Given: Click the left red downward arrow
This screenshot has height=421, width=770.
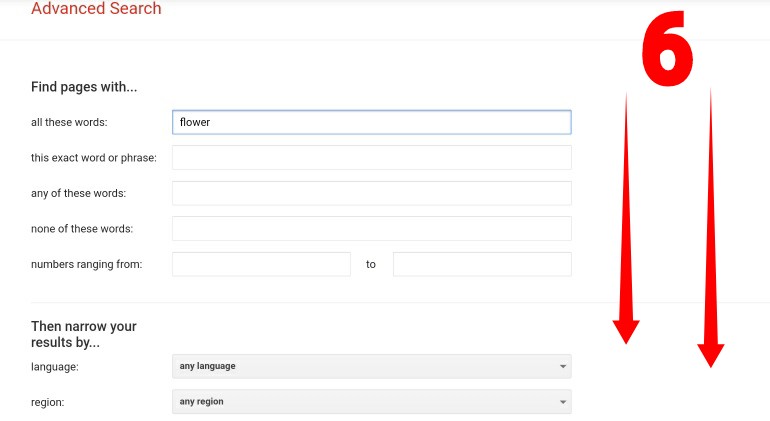Looking at the screenshot, I should pos(626,218).
